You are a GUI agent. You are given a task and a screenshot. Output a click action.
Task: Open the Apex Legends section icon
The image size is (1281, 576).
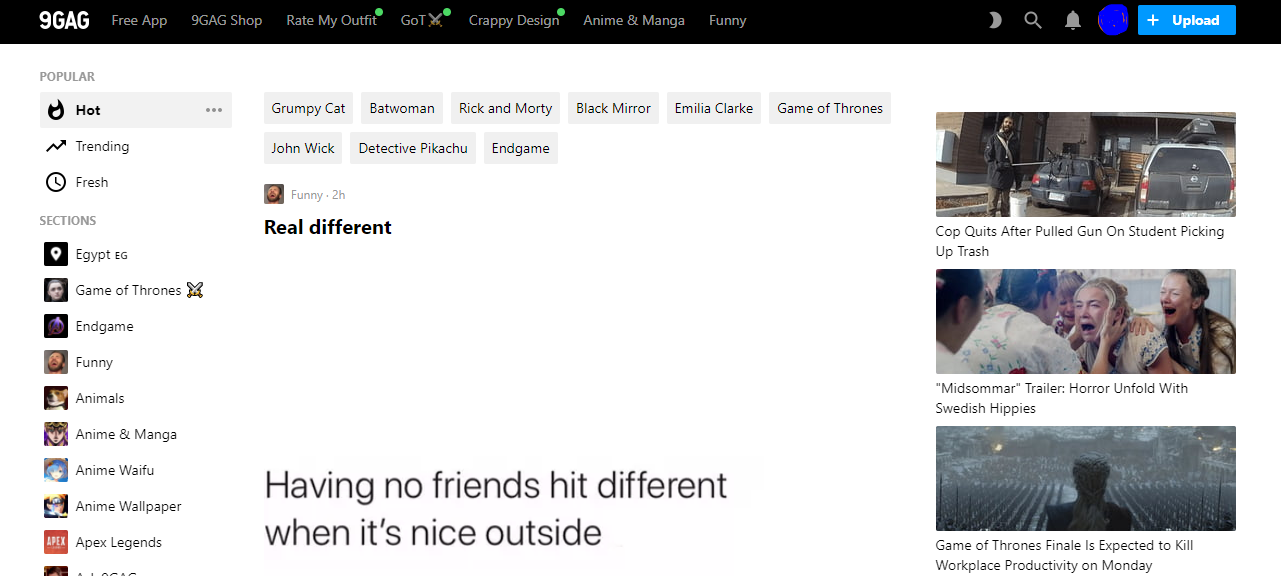coord(56,542)
